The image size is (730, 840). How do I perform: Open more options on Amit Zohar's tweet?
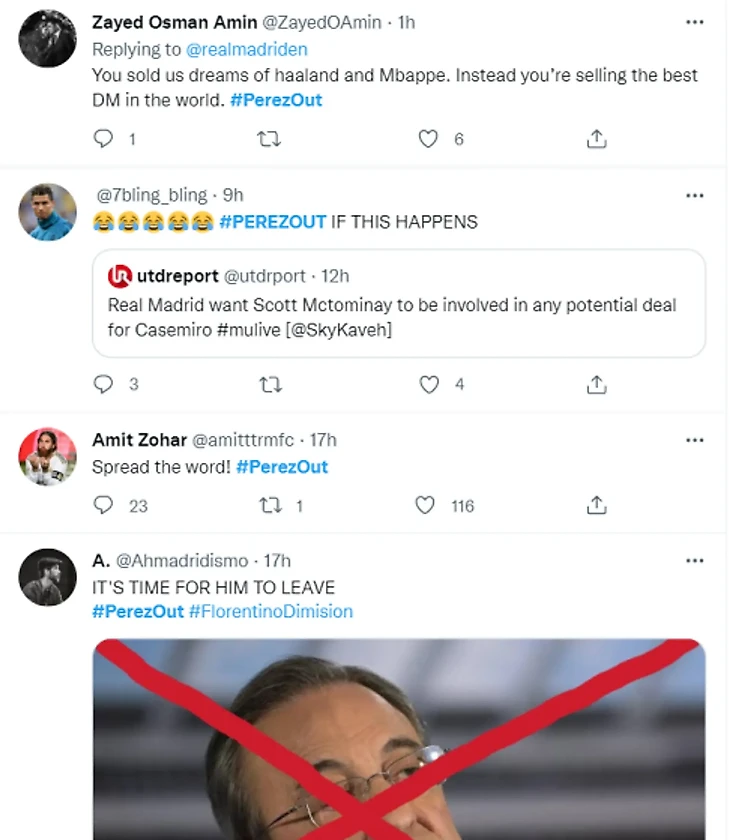(x=694, y=440)
